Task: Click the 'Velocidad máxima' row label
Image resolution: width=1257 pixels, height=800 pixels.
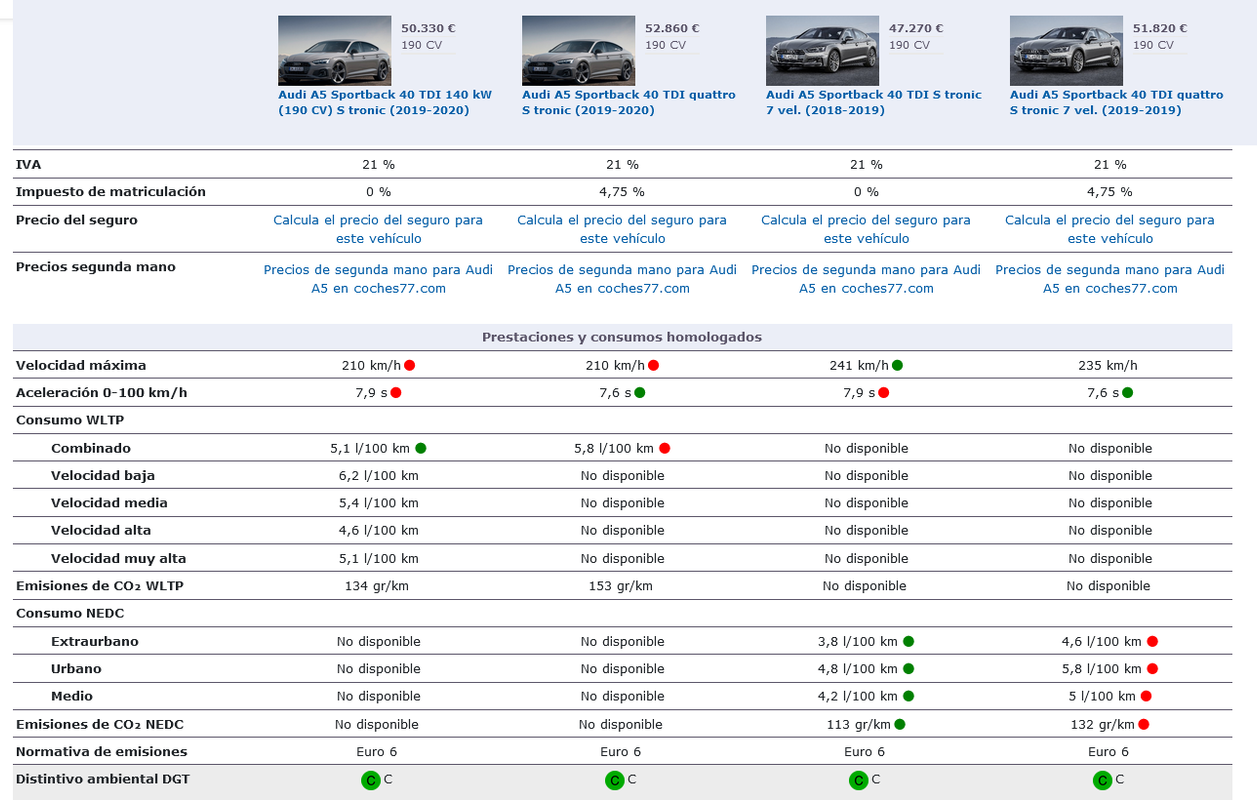Action: (81, 366)
